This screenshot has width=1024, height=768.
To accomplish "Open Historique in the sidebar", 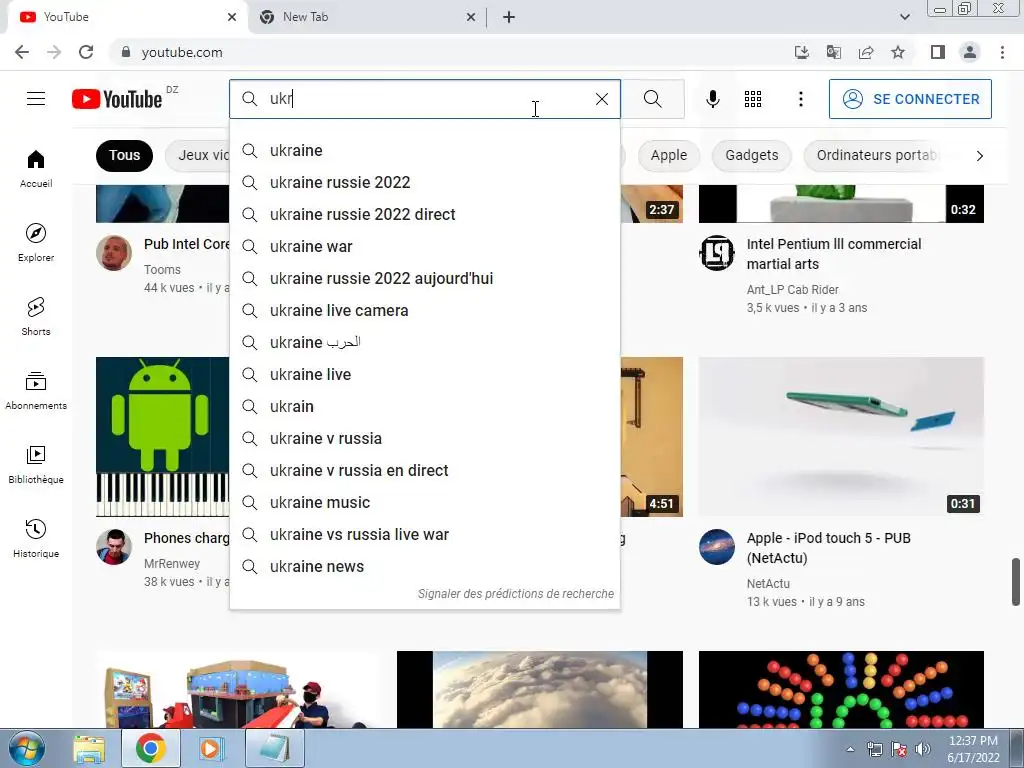I will 36,538.
